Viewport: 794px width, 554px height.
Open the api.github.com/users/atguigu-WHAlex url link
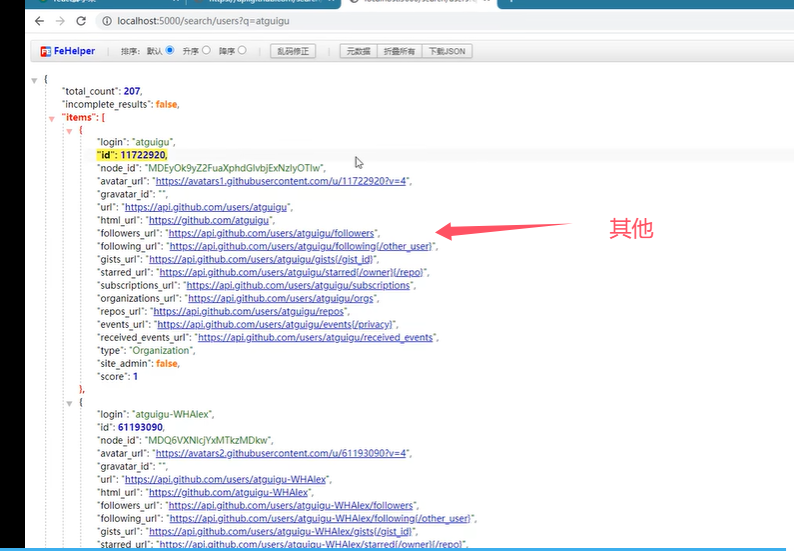click(225, 479)
